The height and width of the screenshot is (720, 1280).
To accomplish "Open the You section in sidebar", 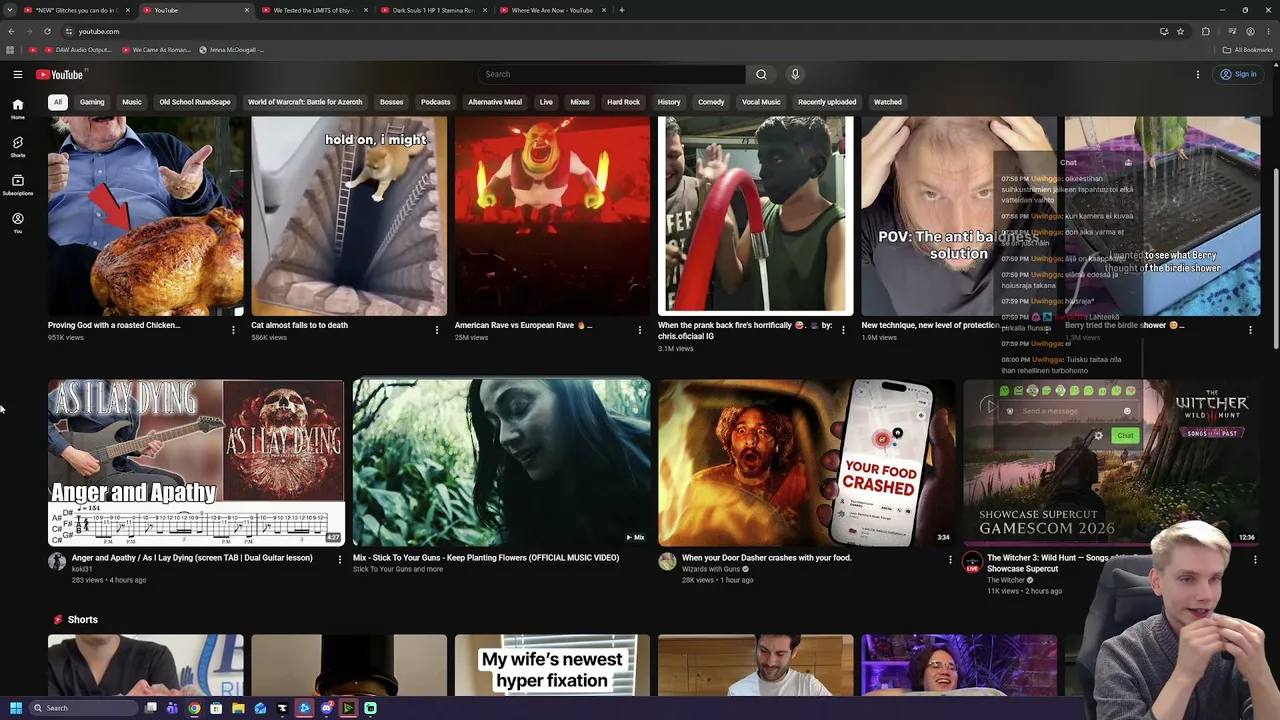I will 18,223.
